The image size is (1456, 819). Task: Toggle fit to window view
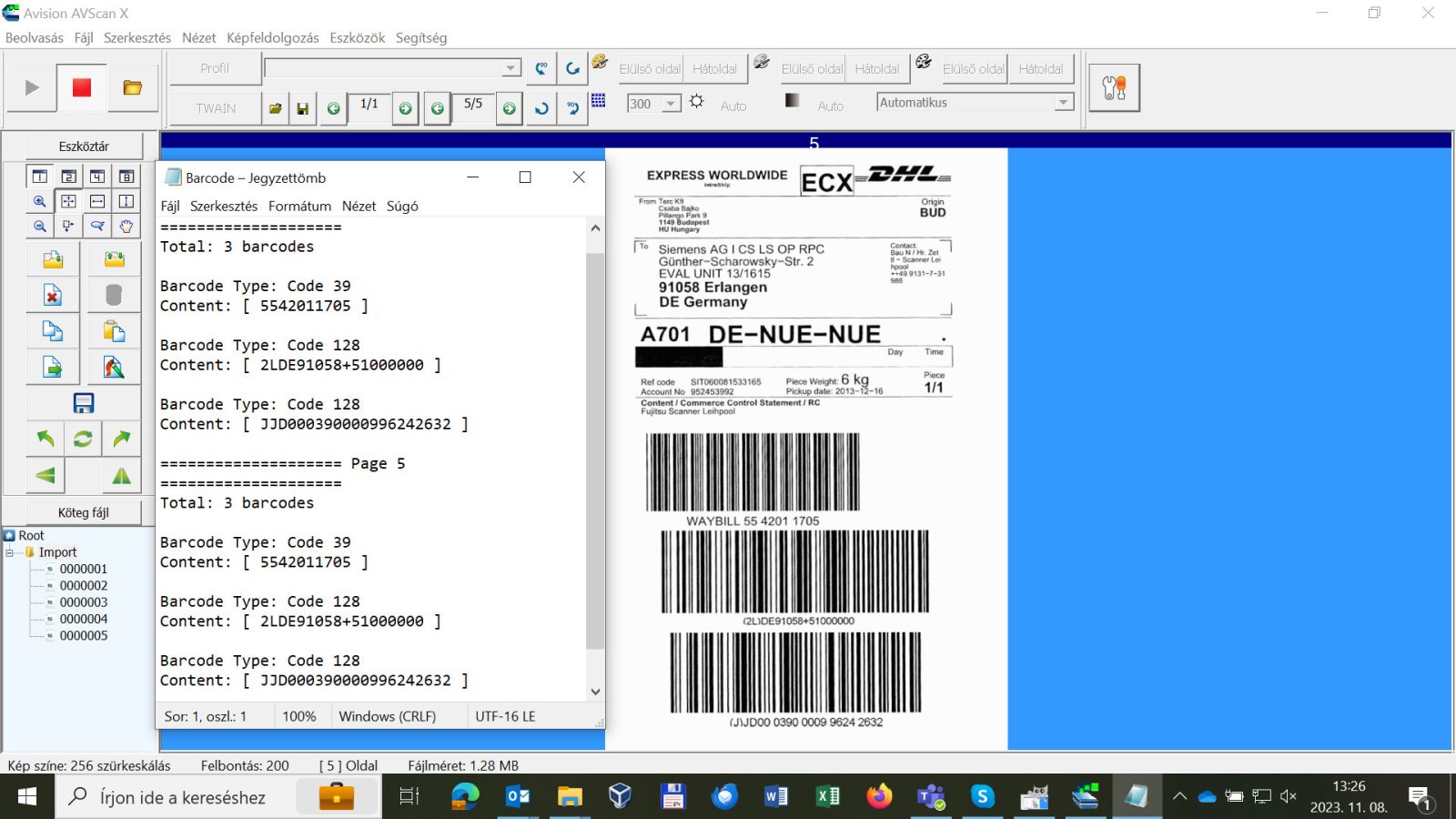pos(68,201)
